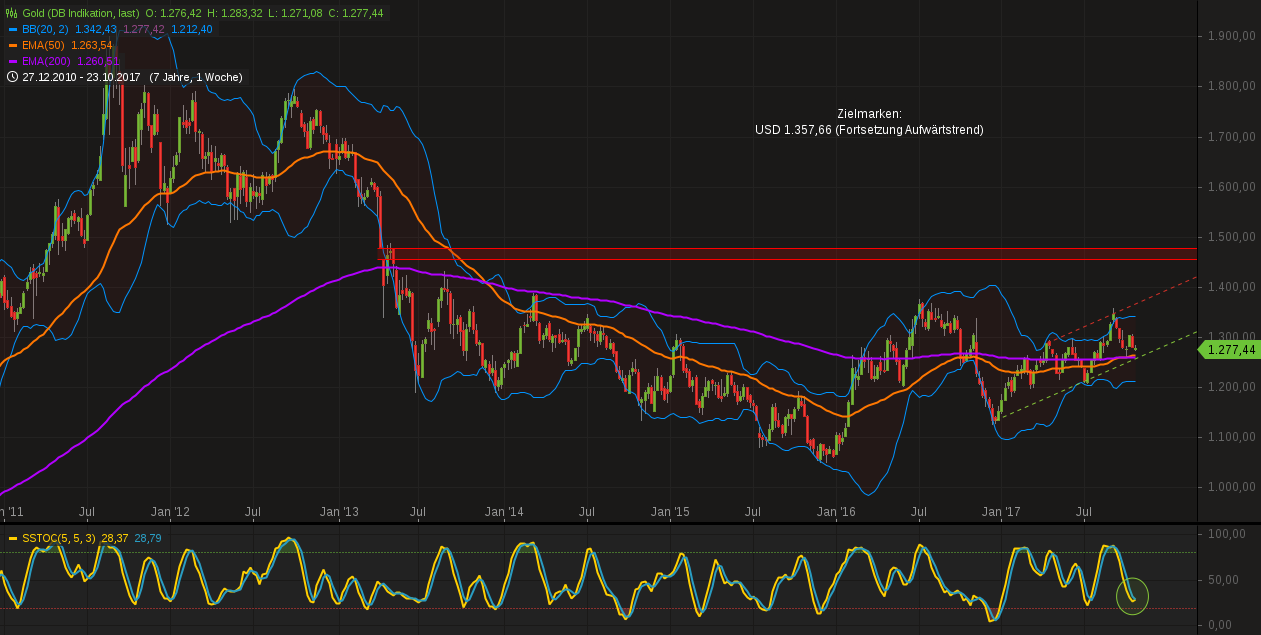The image size is (1261, 635).
Task: Select the orange EMA(50) line style icon
Action: tap(14, 44)
